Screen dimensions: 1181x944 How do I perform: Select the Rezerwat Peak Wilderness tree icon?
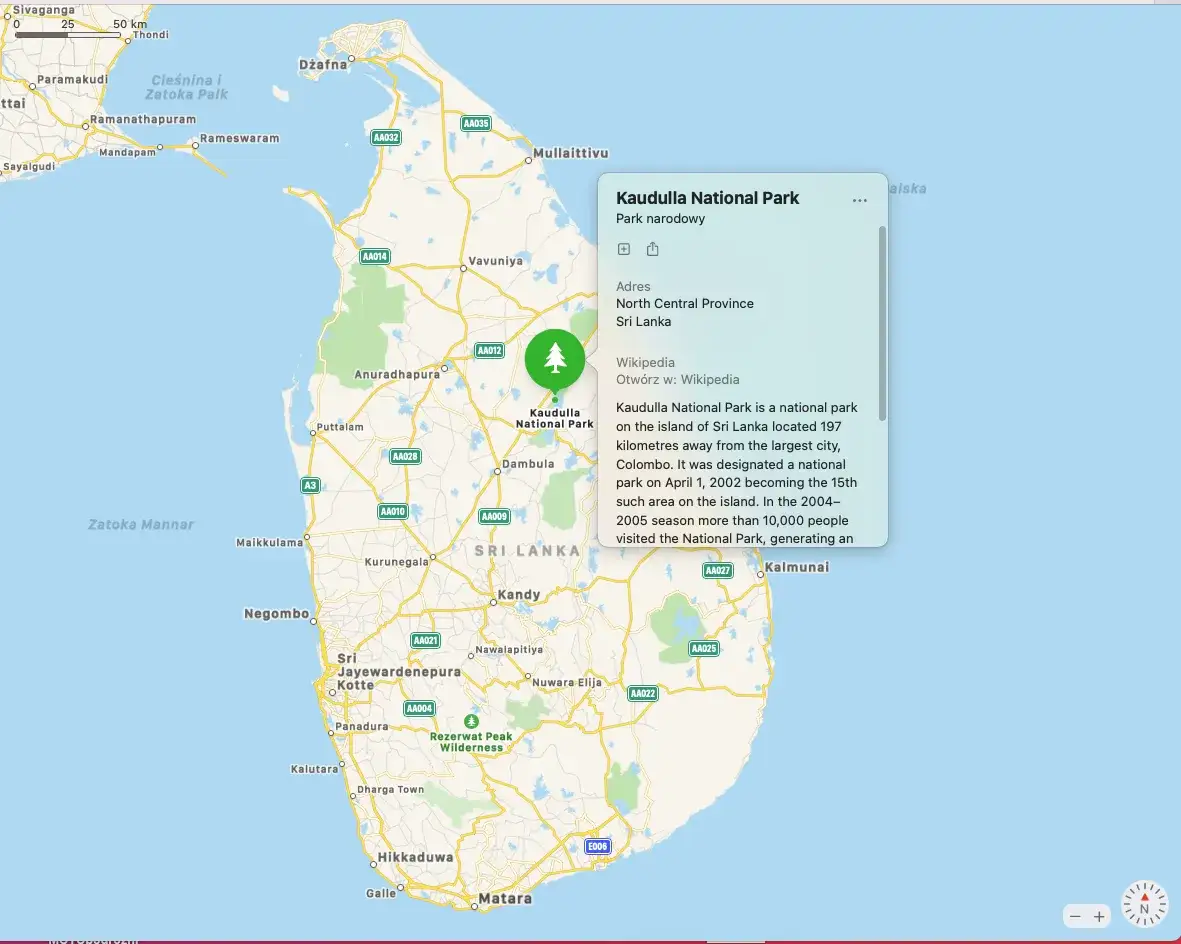coord(471,721)
